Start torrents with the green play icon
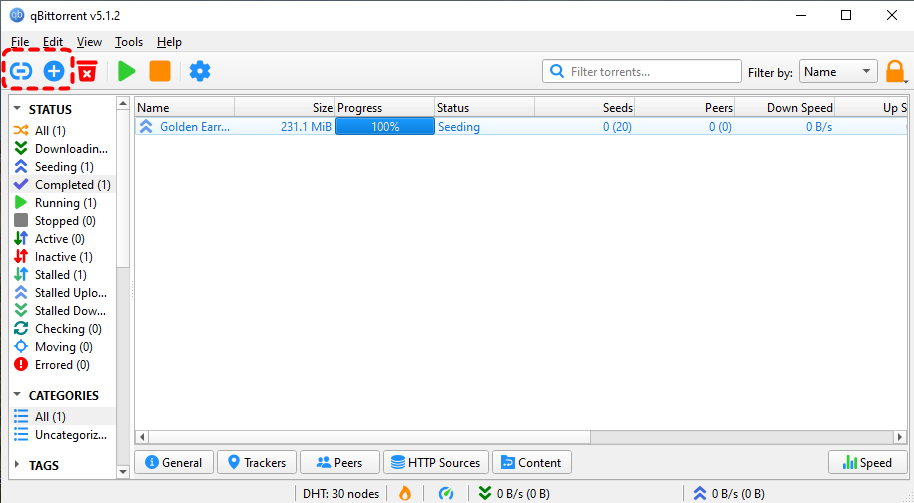This screenshot has width=914, height=503. tap(126, 71)
